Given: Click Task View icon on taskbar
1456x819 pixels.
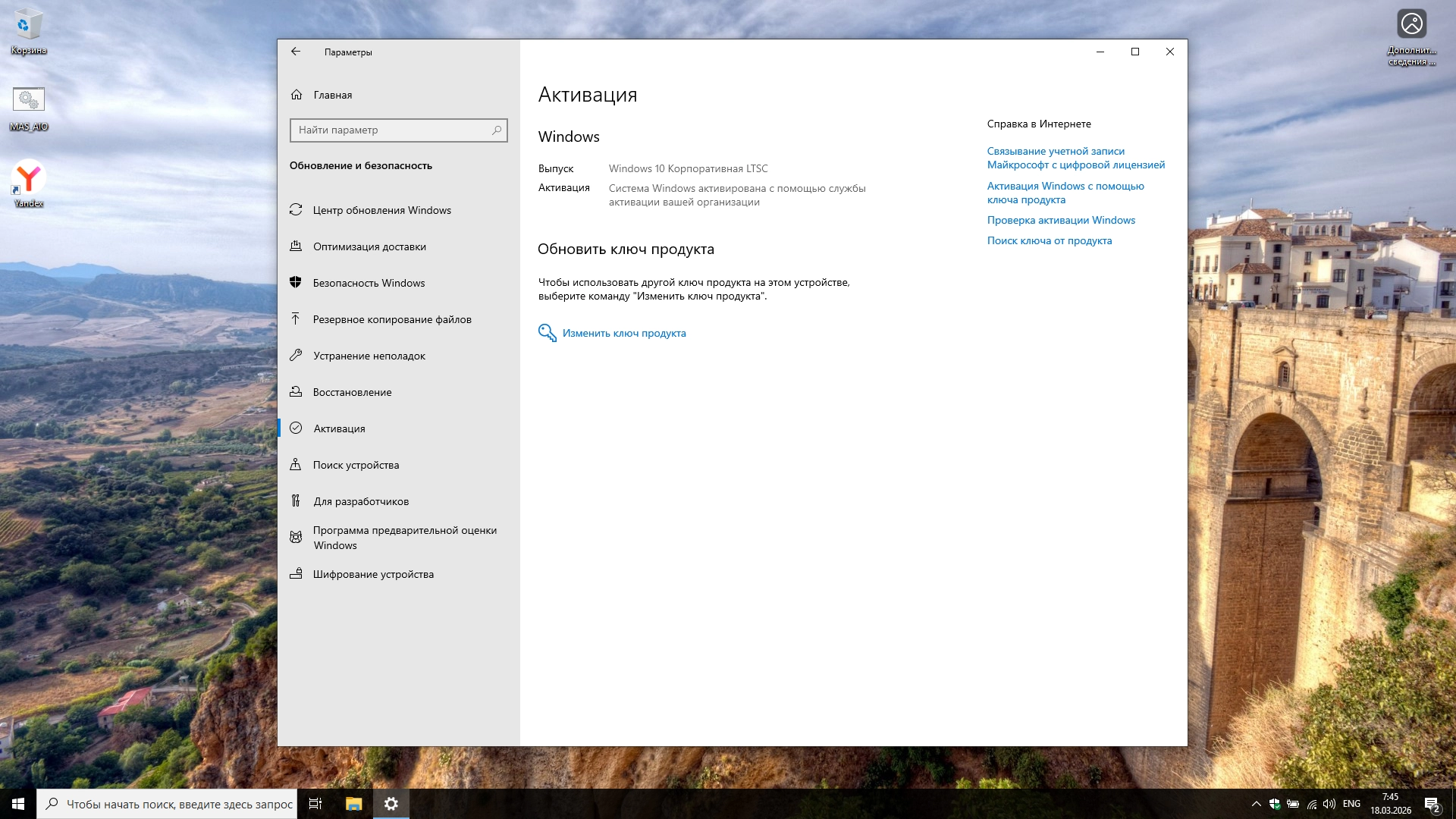Looking at the screenshot, I should tap(315, 804).
